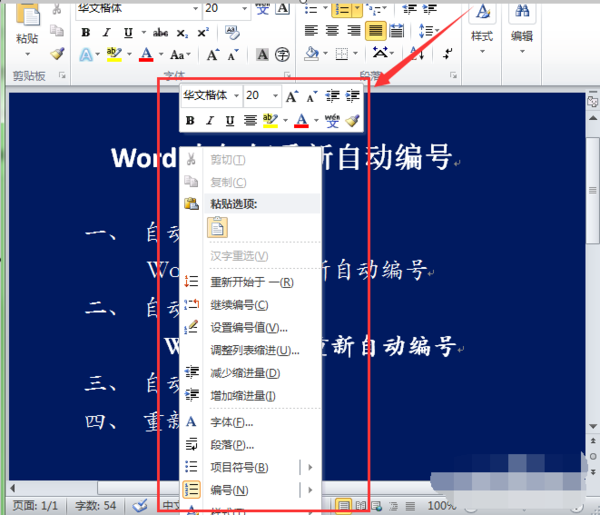
Task: Open the Font dialog launcher in the ribbon
Action: [x=288, y=75]
